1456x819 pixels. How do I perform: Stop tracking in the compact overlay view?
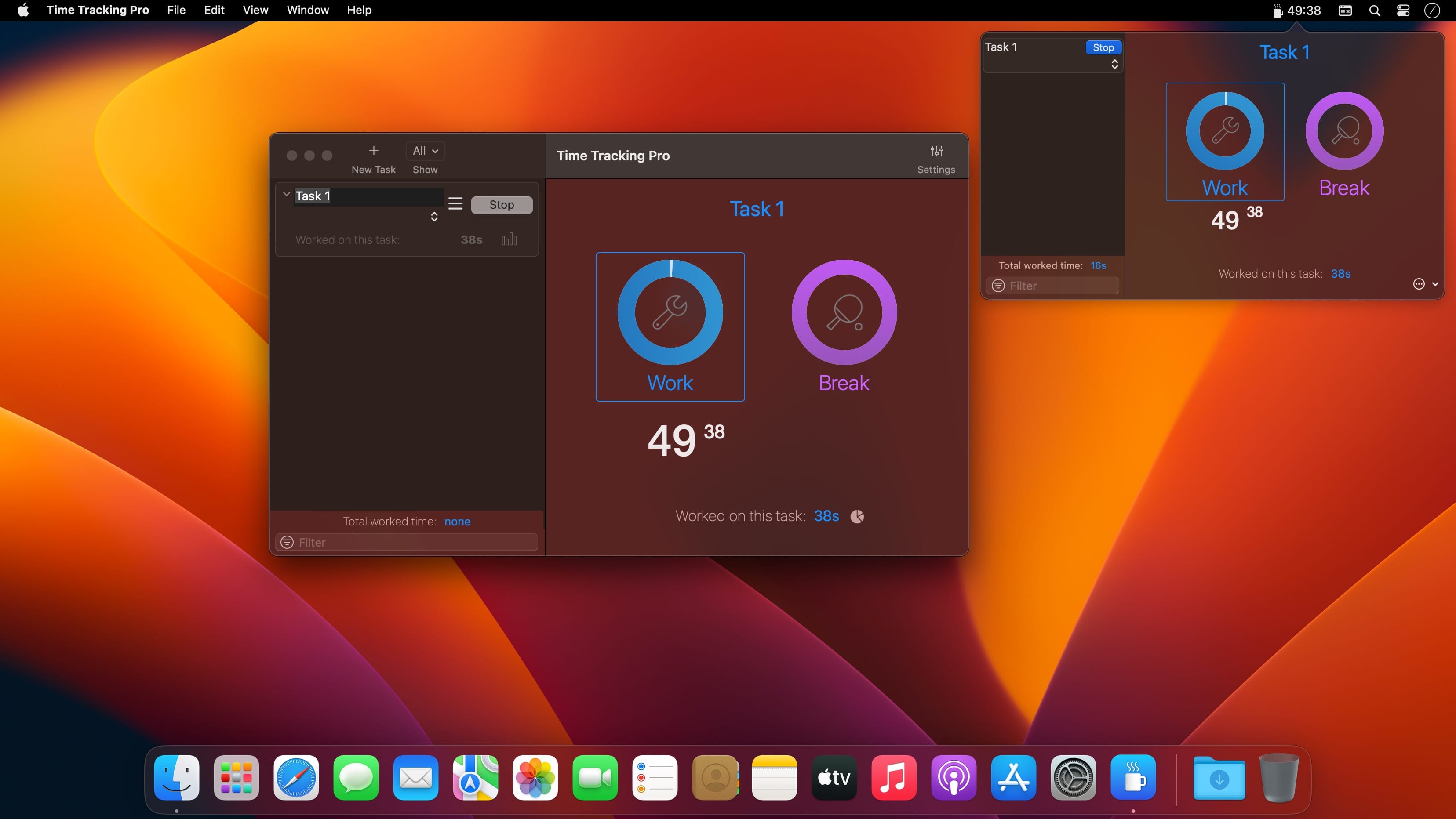pos(1101,47)
